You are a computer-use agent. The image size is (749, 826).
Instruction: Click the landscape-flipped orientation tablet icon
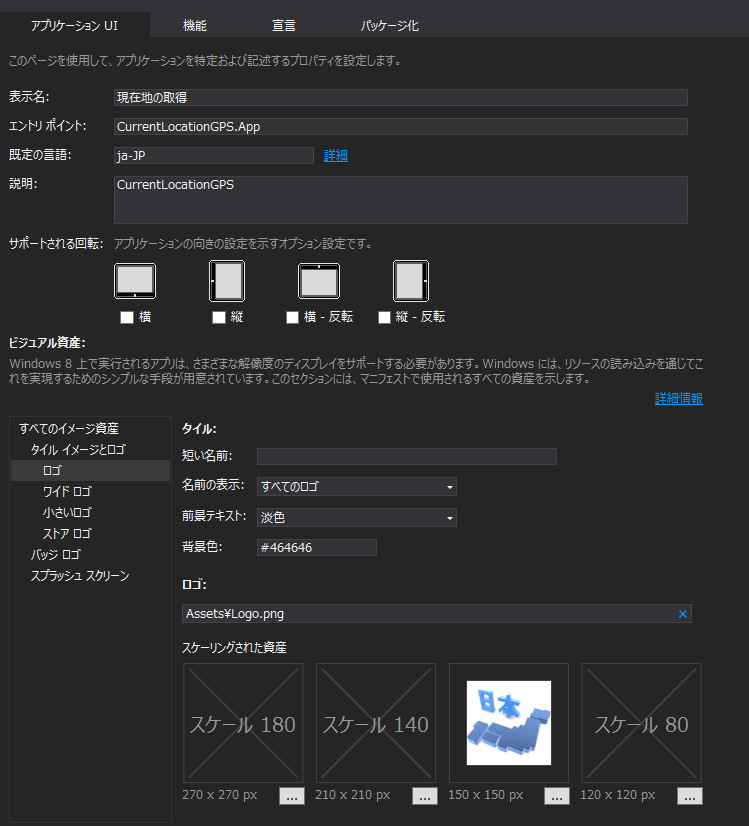pyautogui.click(x=319, y=281)
